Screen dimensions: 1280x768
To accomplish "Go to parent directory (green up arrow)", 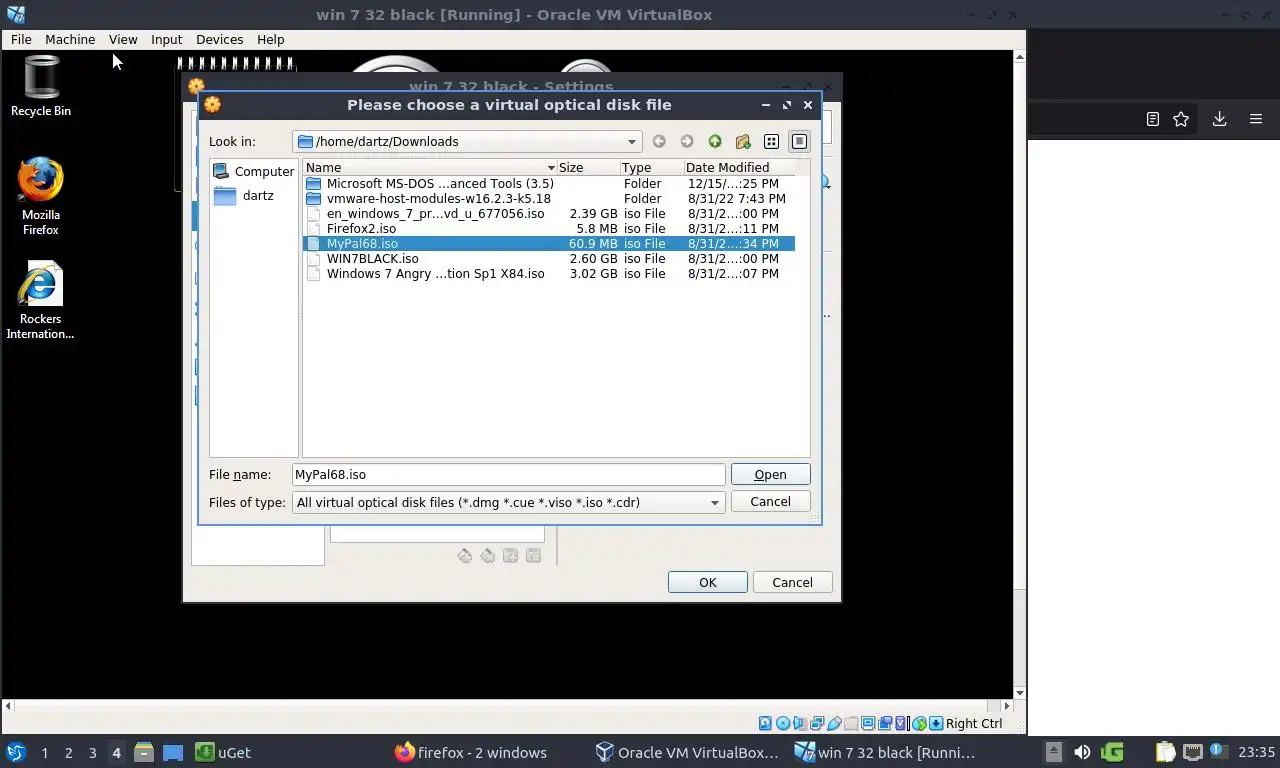I will click(x=715, y=142).
